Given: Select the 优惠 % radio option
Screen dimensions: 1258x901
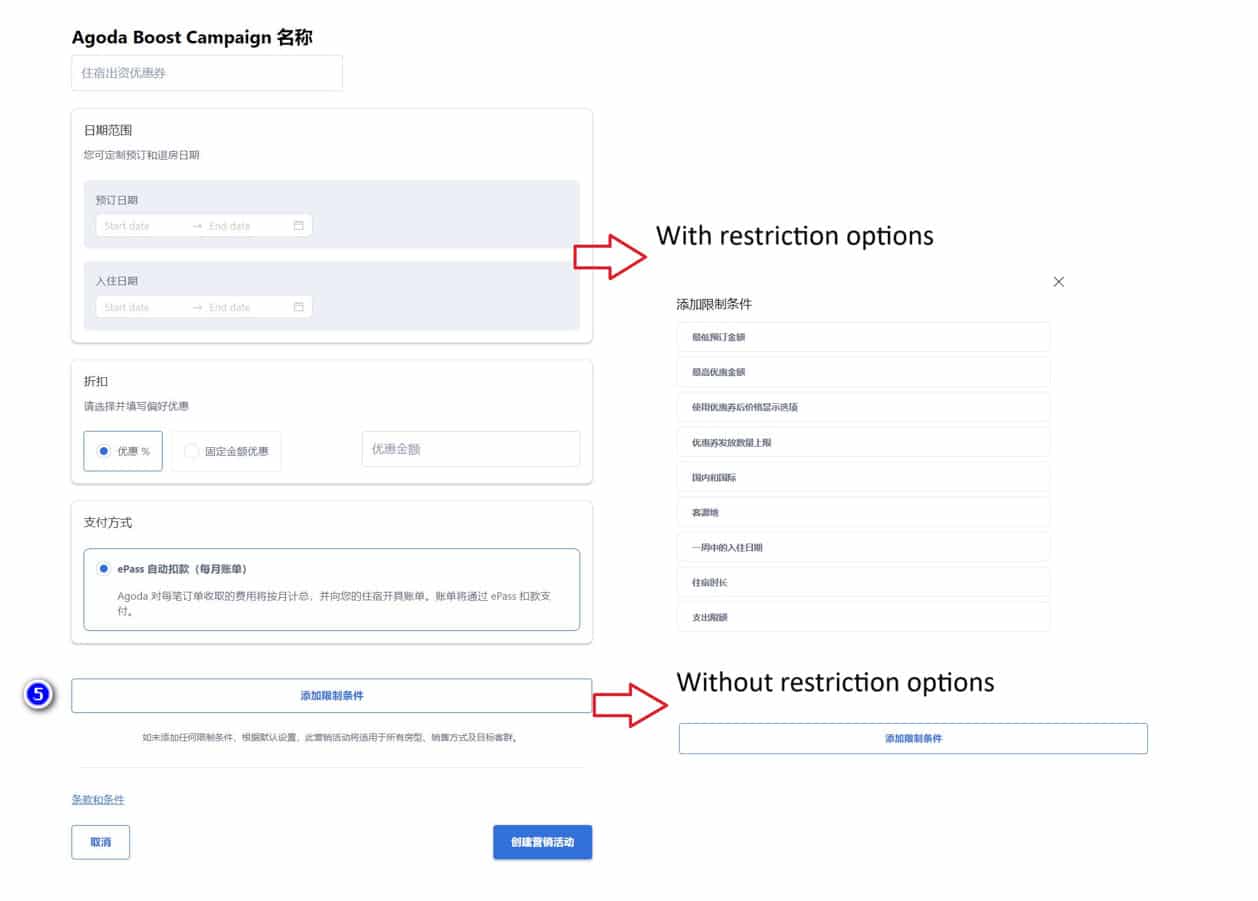Looking at the screenshot, I should pyautogui.click(x=123, y=451).
